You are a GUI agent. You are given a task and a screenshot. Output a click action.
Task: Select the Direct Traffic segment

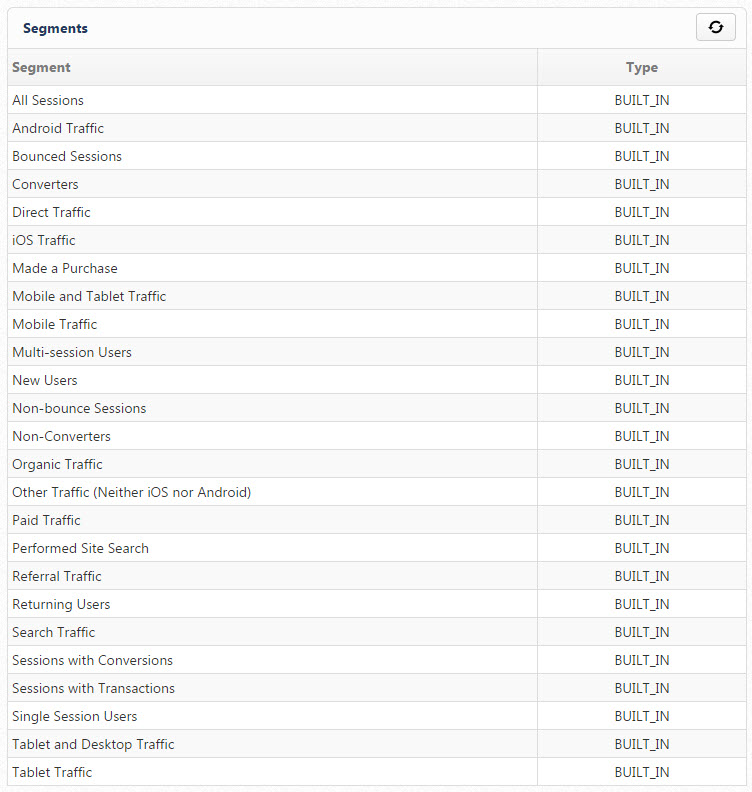(51, 212)
